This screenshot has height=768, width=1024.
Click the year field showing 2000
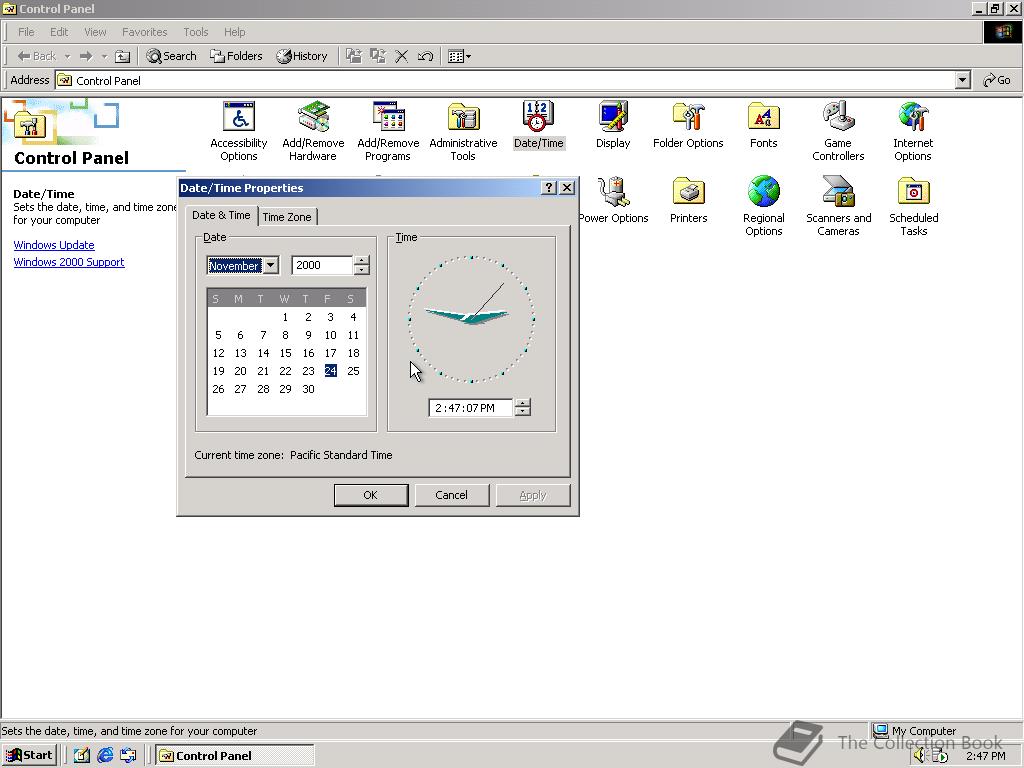pyautogui.click(x=323, y=265)
